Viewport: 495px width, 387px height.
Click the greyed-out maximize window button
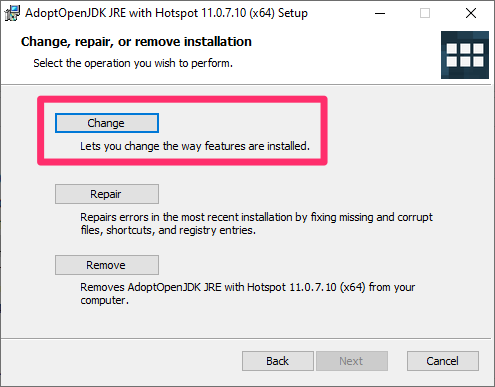[425, 13]
